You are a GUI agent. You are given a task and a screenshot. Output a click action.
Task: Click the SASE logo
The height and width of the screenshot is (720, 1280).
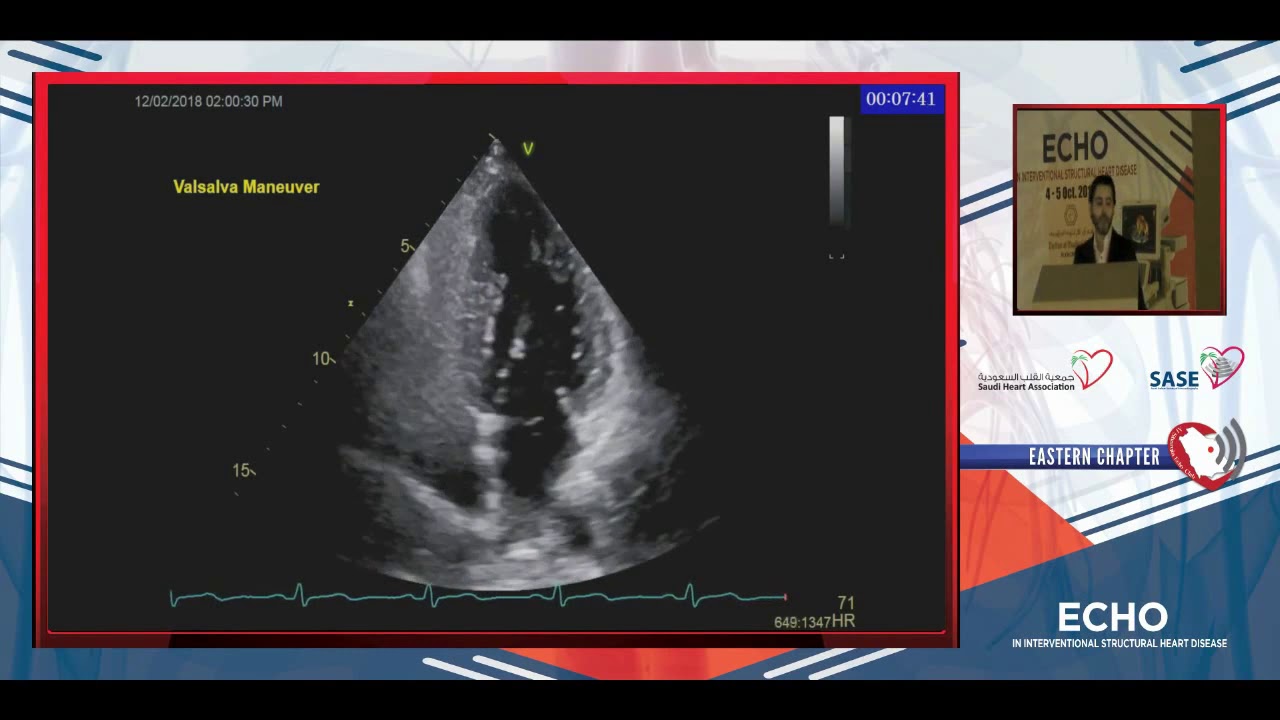click(x=1197, y=369)
